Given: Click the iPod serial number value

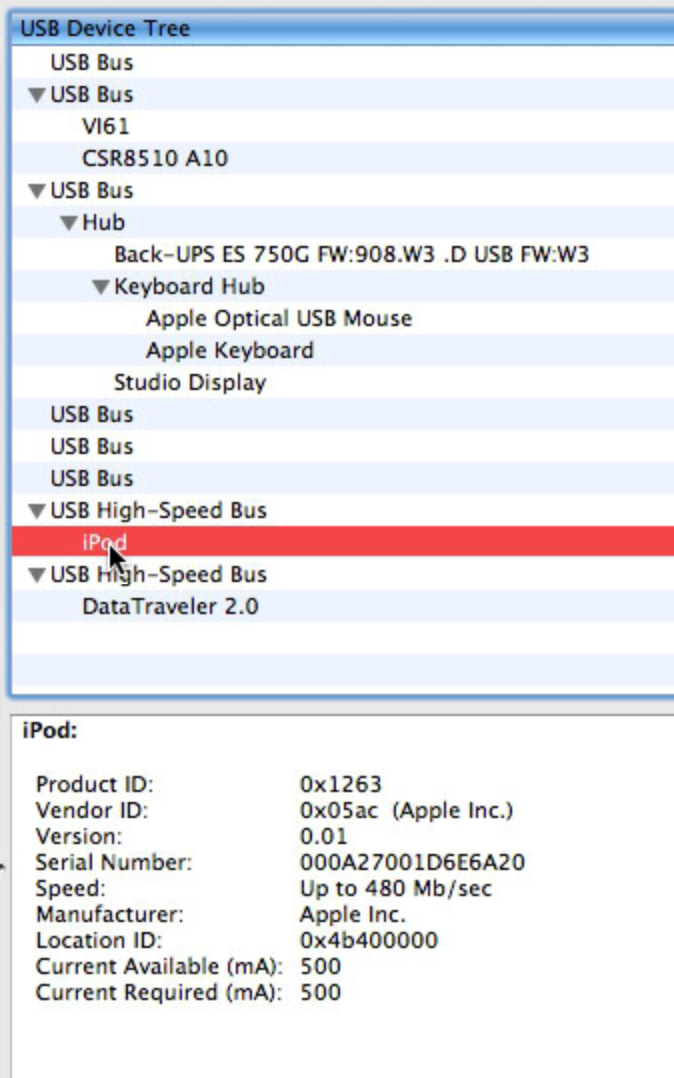Looking at the screenshot, I should coord(412,862).
